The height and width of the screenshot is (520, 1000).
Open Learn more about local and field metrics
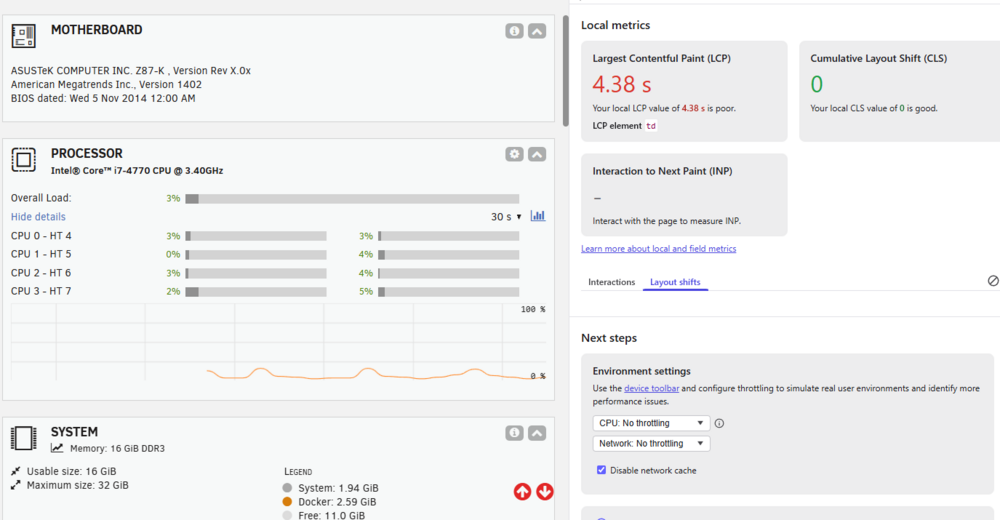(x=658, y=249)
